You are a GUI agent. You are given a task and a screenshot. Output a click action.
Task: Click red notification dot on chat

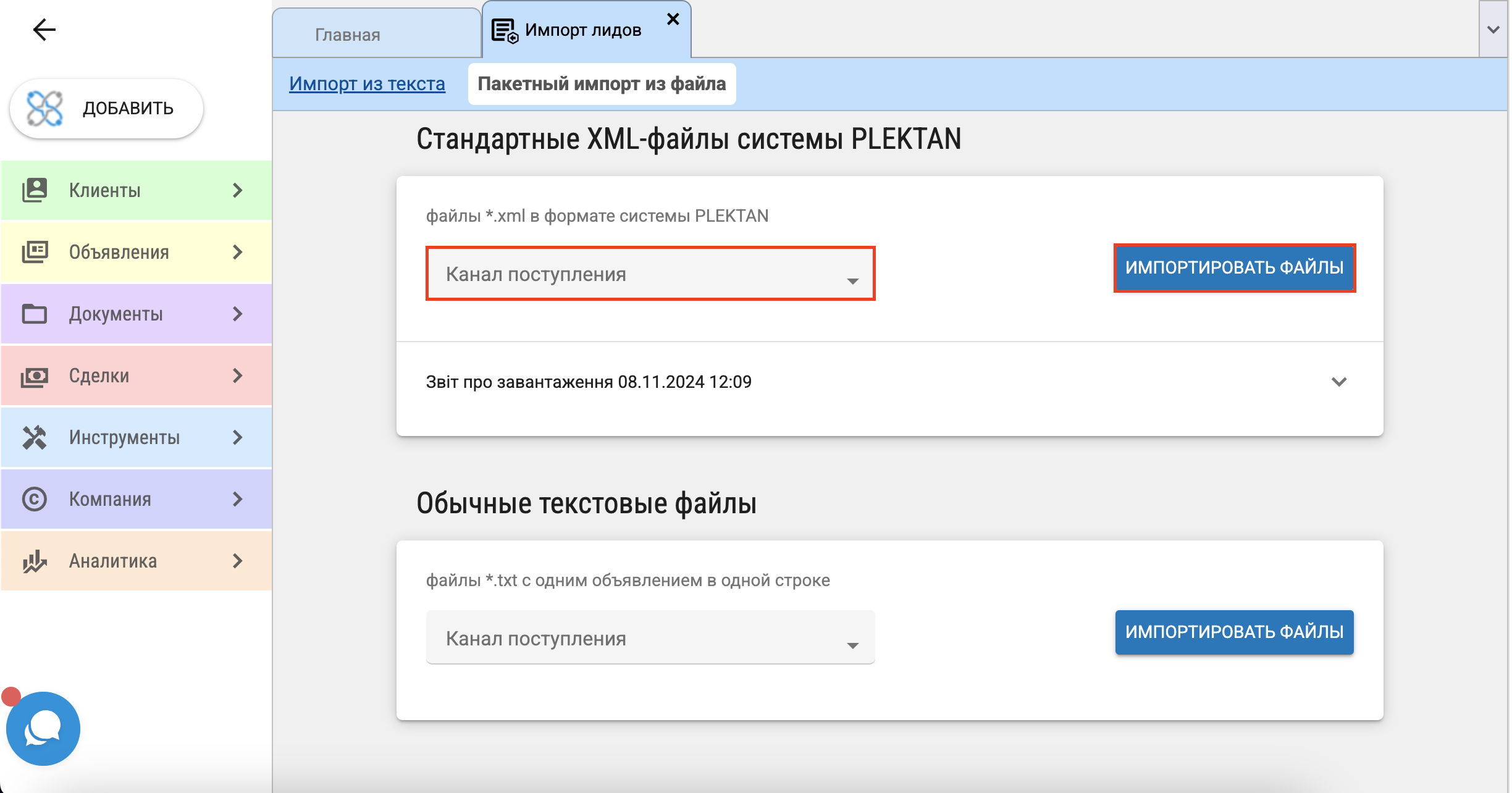(x=11, y=697)
